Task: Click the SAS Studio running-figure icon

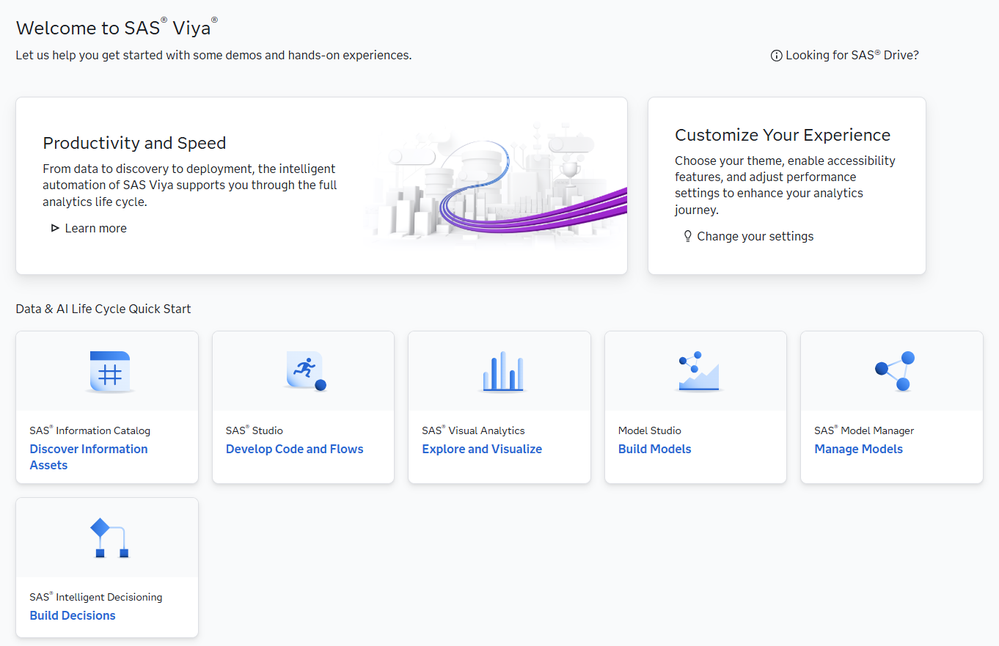Action: click(x=306, y=370)
